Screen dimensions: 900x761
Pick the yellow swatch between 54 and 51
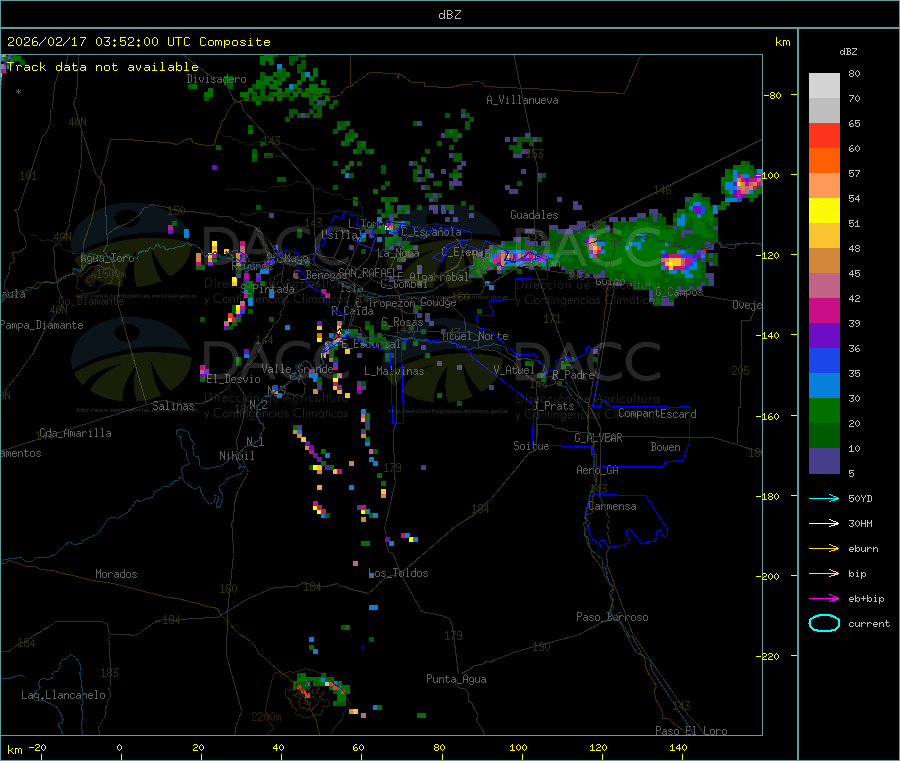point(824,211)
